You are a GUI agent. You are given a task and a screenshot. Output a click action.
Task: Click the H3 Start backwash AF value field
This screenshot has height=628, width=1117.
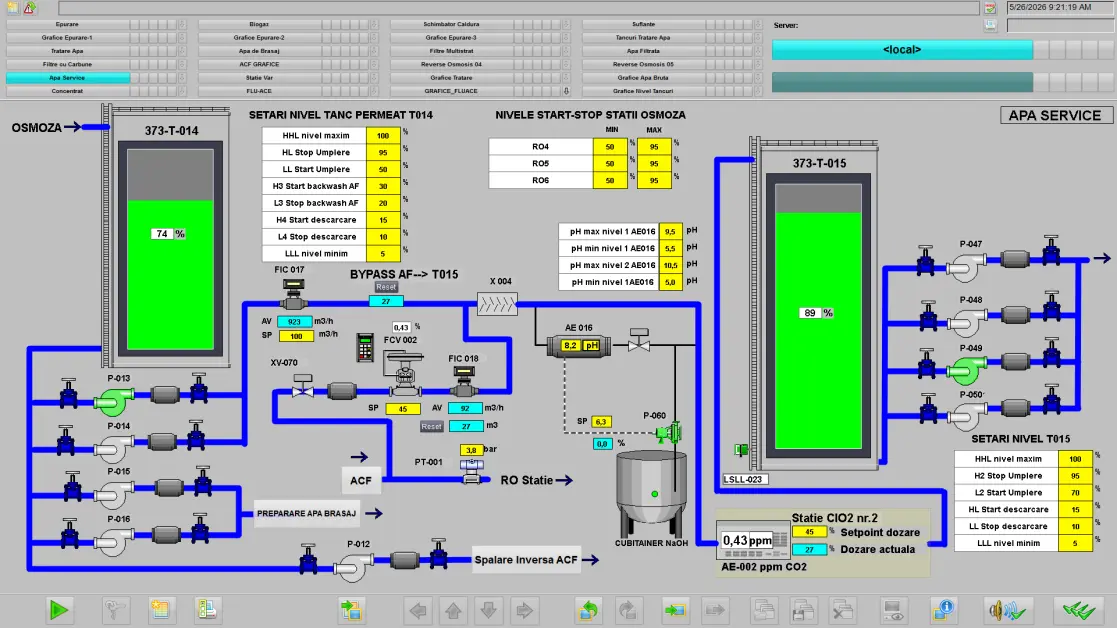click(x=383, y=186)
